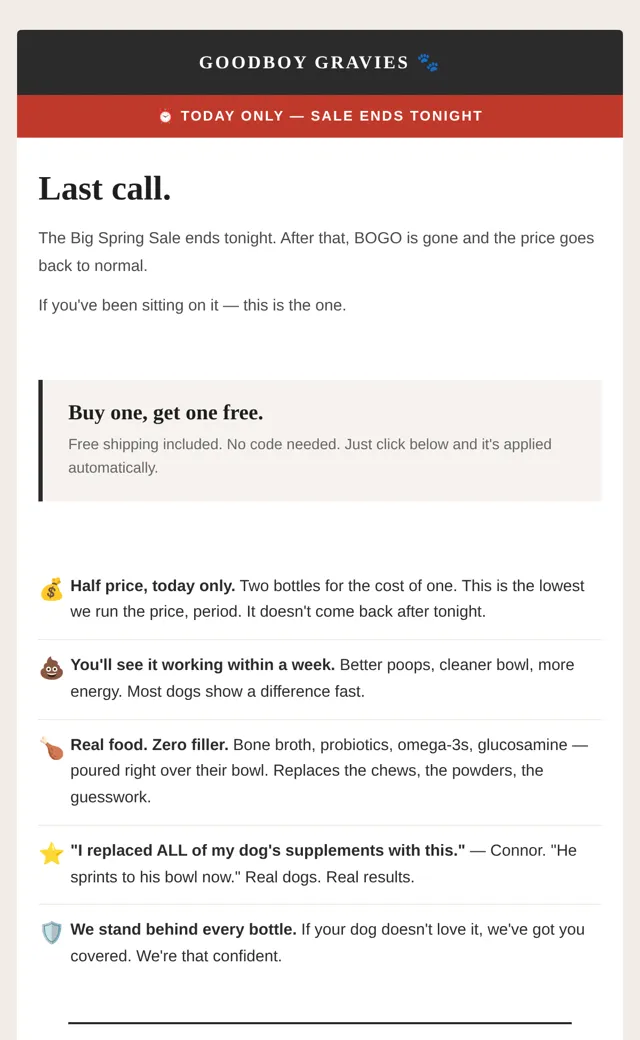The height and width of the screenshot is (1040, 640).
Task: Click the blue paw prints icon in header
Action: point(428,62)
